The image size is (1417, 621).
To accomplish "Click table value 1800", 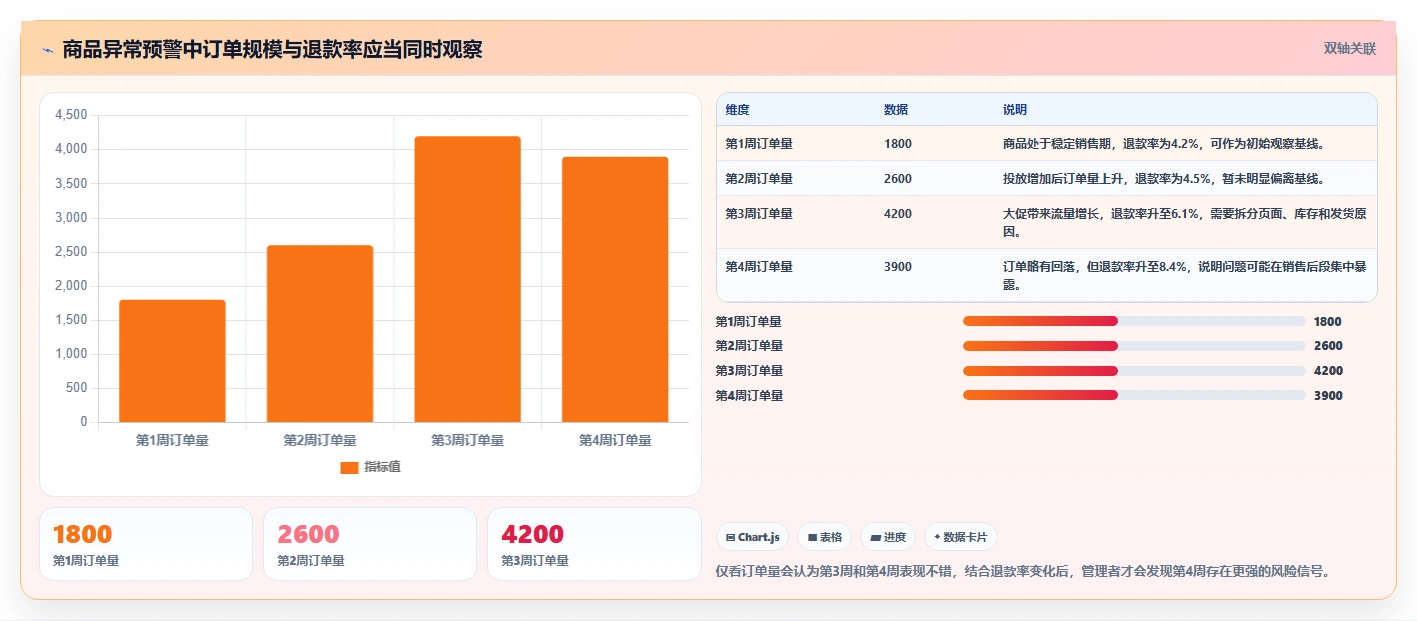I will 898,143.
